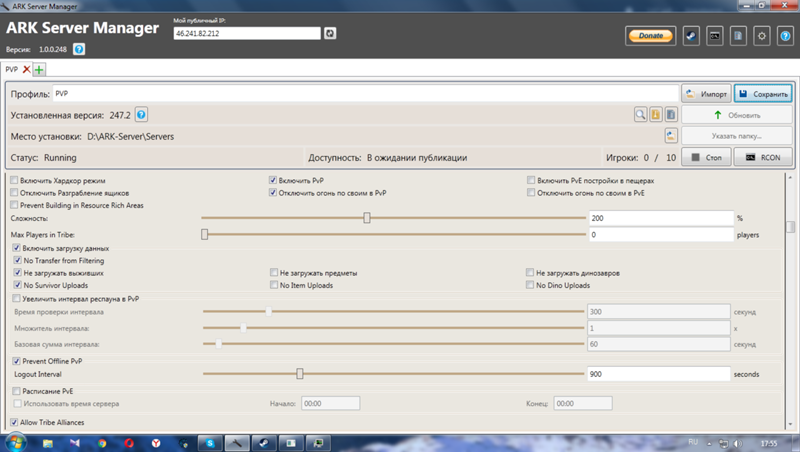The width and height of the screenshot is (800, 452).
Task: Open help via top-right question mark
Action: pyautogui.click(x=785, y=36)
